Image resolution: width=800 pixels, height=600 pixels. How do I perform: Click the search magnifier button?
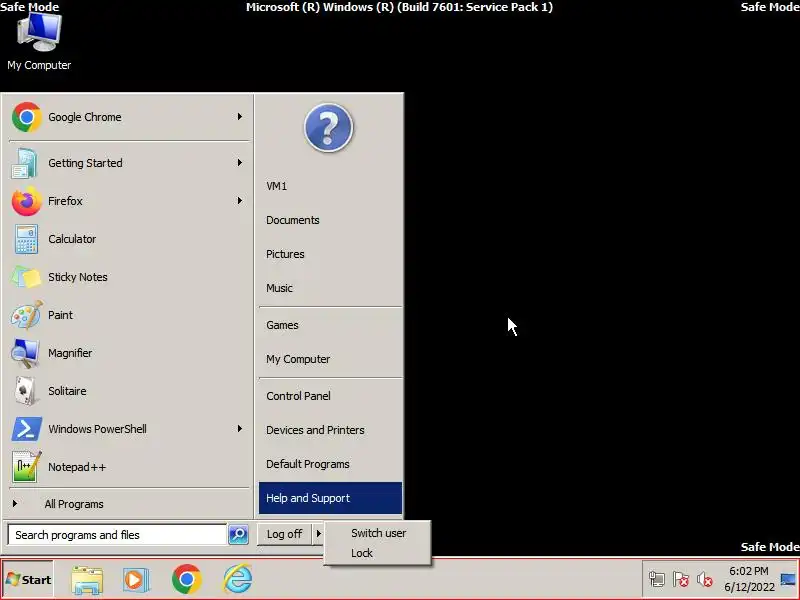[238, 534]
